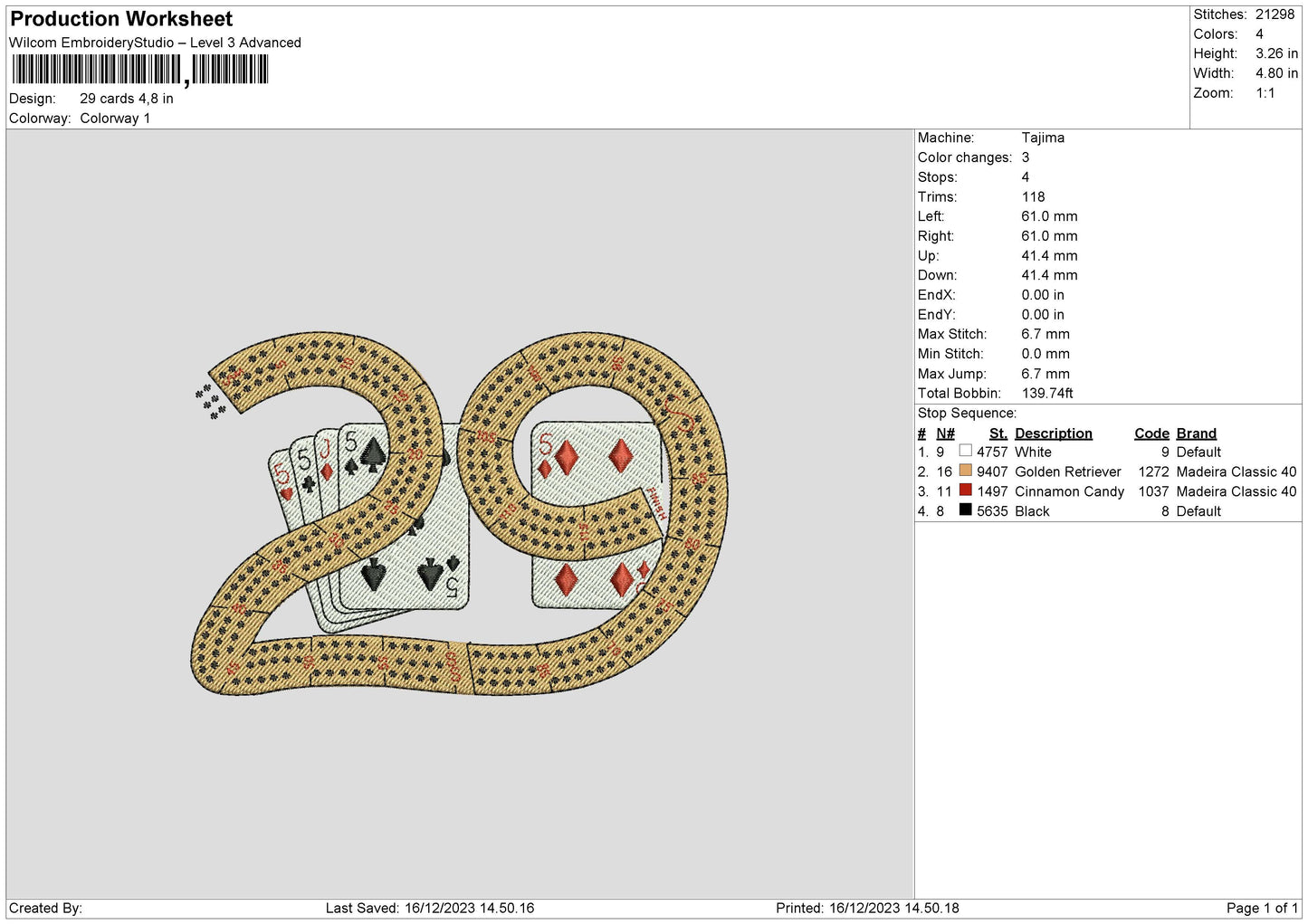Click the embroidered 29 design preview
This screenshot has height=924, width=1308.
[x=460, y=514]
